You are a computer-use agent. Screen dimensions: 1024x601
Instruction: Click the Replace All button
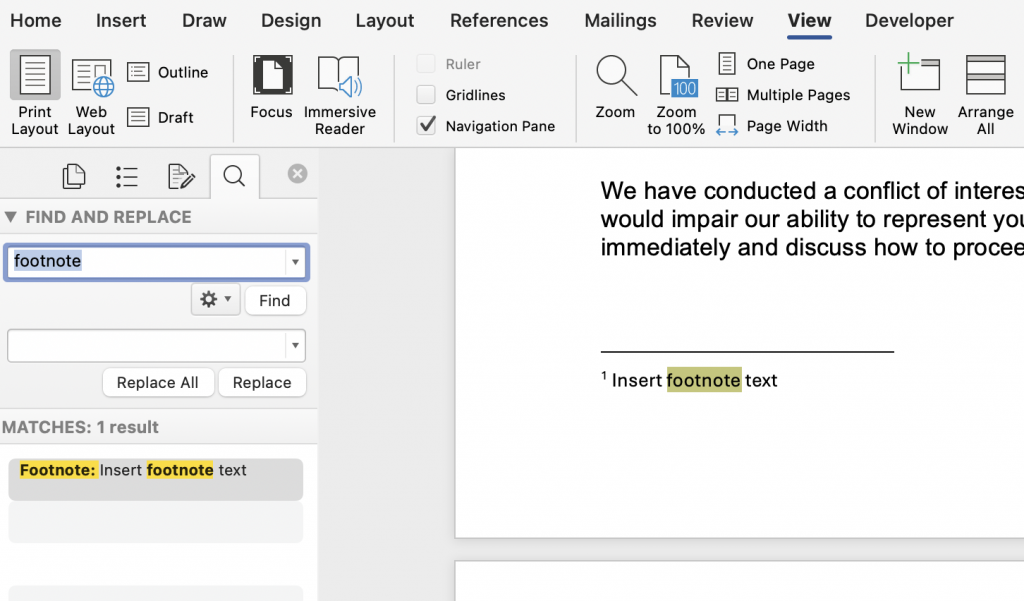(158, 382)
